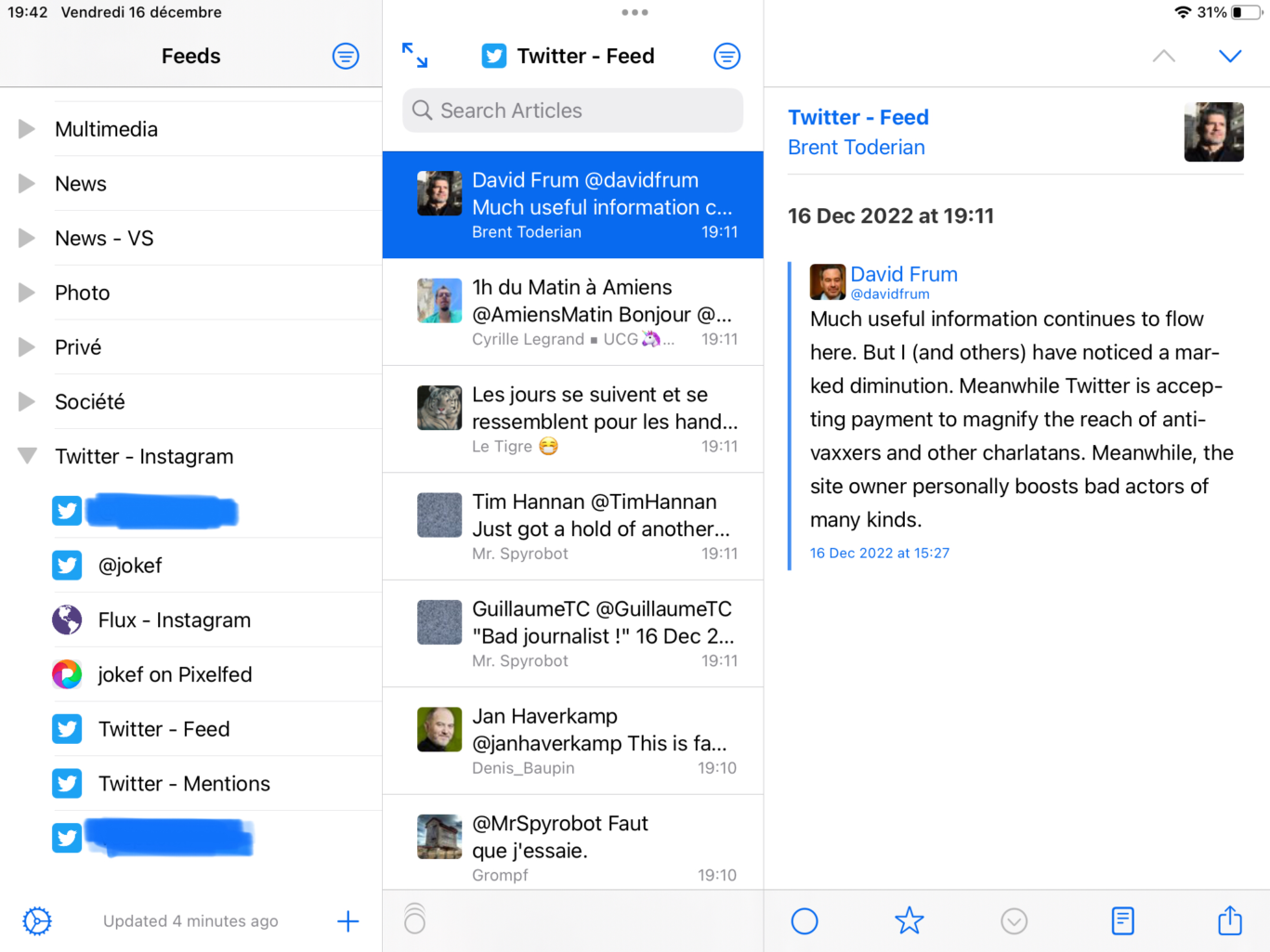Mark article as read circle icon
Image resolution: width=1270 pixels, height=952 pixels.
pyautogui.click(x=805, y=921)
